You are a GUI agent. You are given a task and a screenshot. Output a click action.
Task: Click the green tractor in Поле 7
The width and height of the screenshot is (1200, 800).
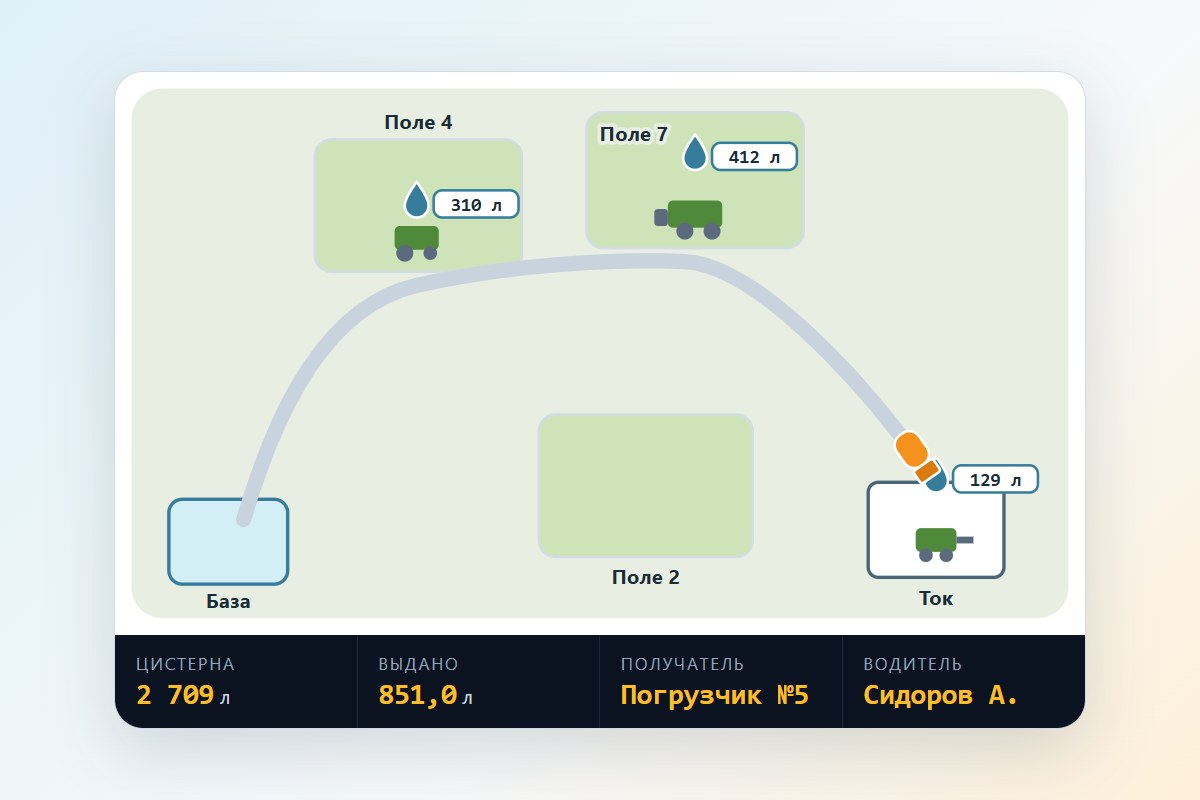(688, 219)
